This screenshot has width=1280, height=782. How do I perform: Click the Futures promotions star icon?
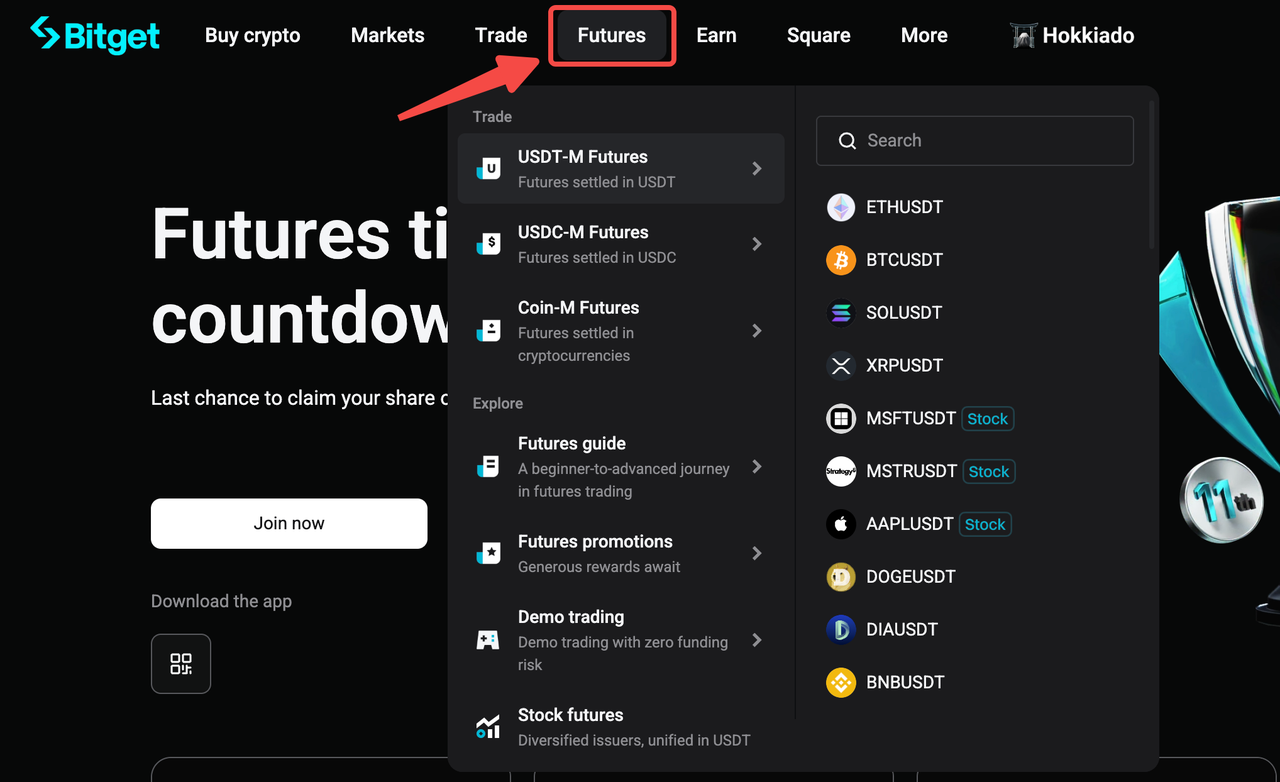[487, 553]
